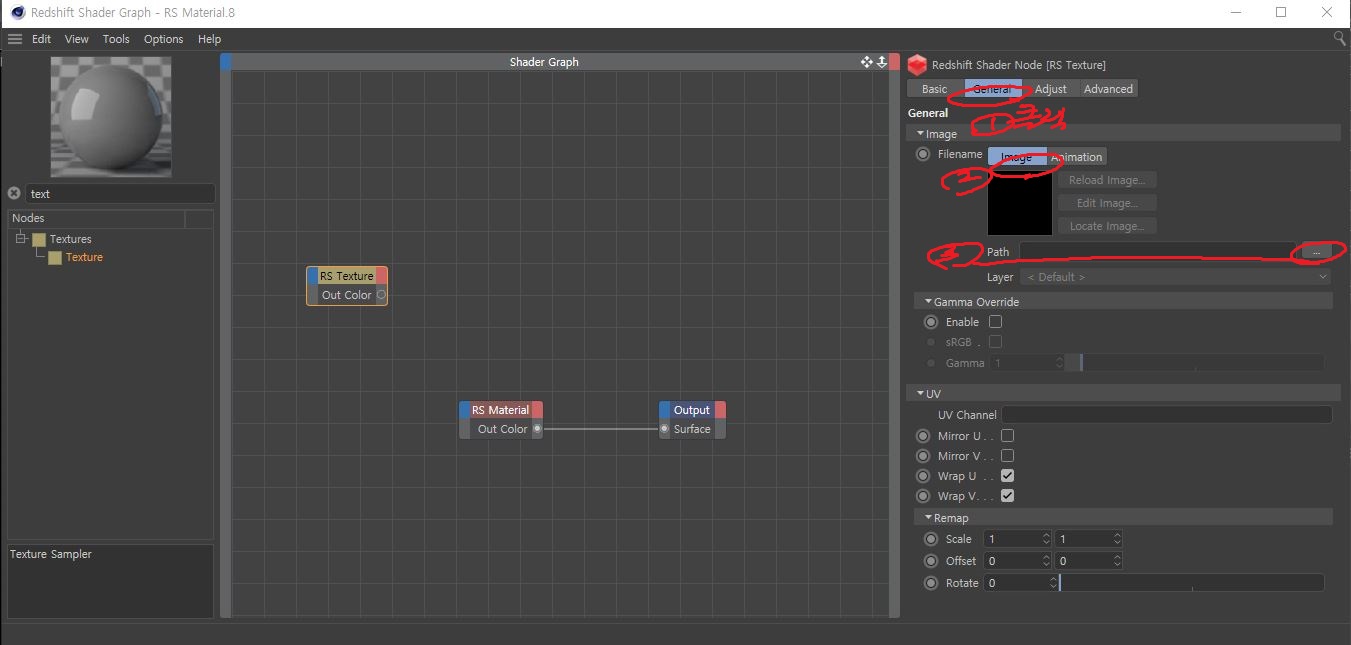This screenshot has height=645, width=1351.
Task: Toggle the Wrap U animation dot
Action: pyautogui.click(x=923, y=476)
